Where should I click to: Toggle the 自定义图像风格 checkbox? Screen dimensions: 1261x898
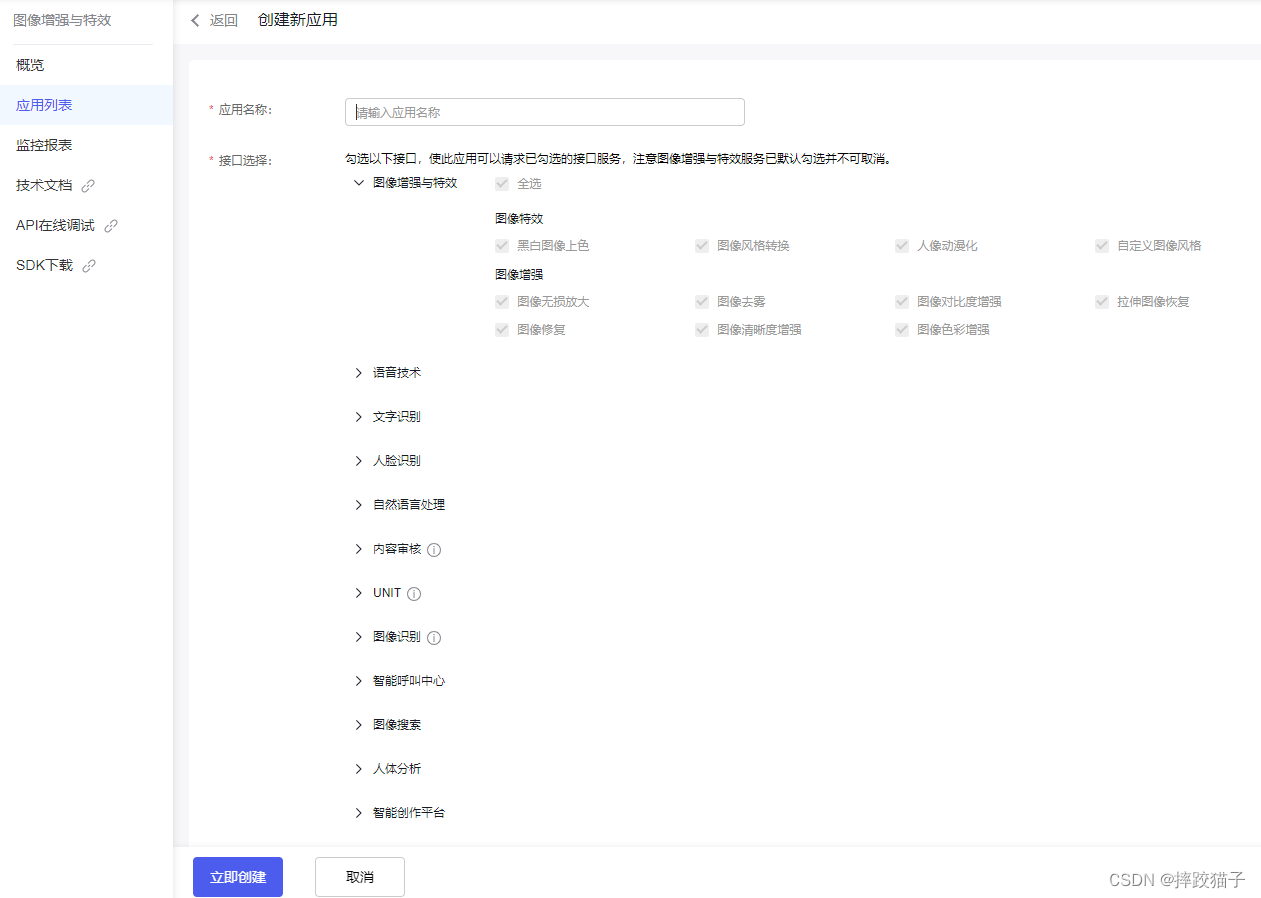(1102, 246)
